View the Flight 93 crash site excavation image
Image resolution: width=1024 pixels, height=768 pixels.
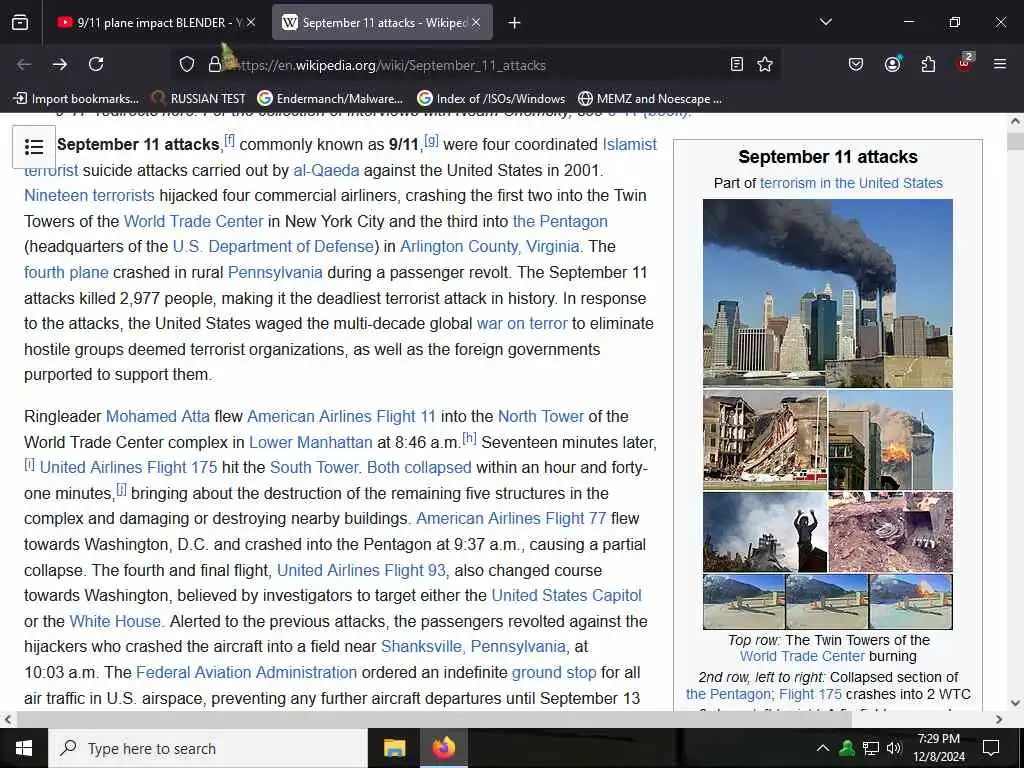tap(890, 532)
